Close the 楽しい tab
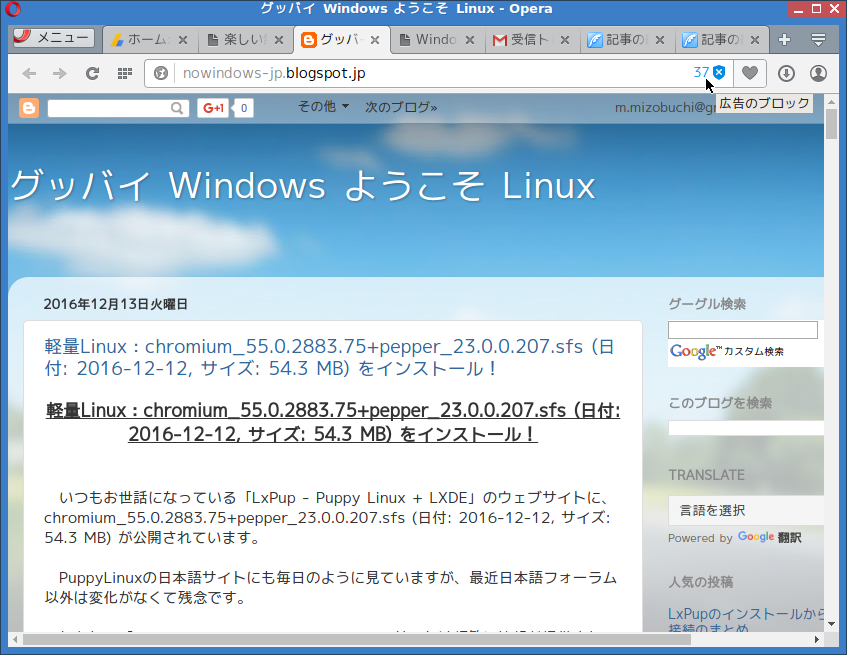This screenshot has height=655, width=847. (x=279, y=40)
